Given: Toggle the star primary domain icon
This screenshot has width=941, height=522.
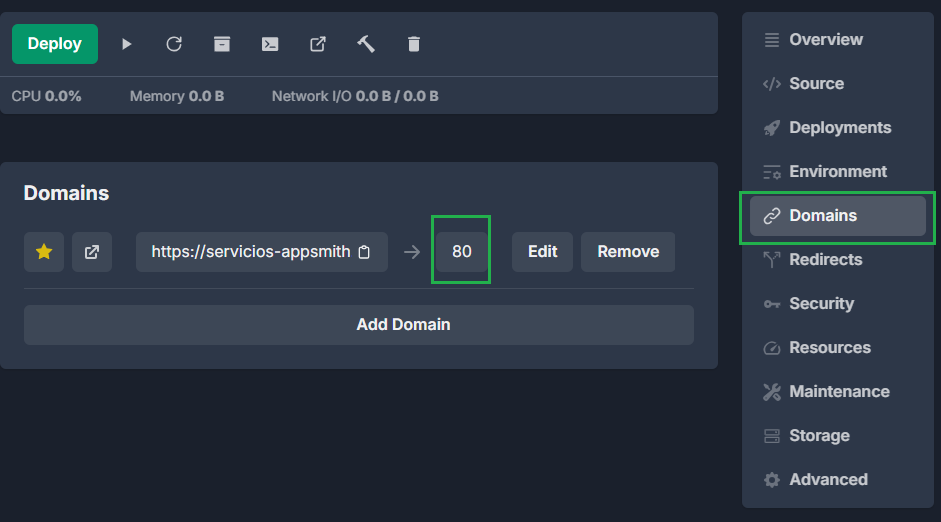Looking at the screenshot, I should (x=44, y=252).
